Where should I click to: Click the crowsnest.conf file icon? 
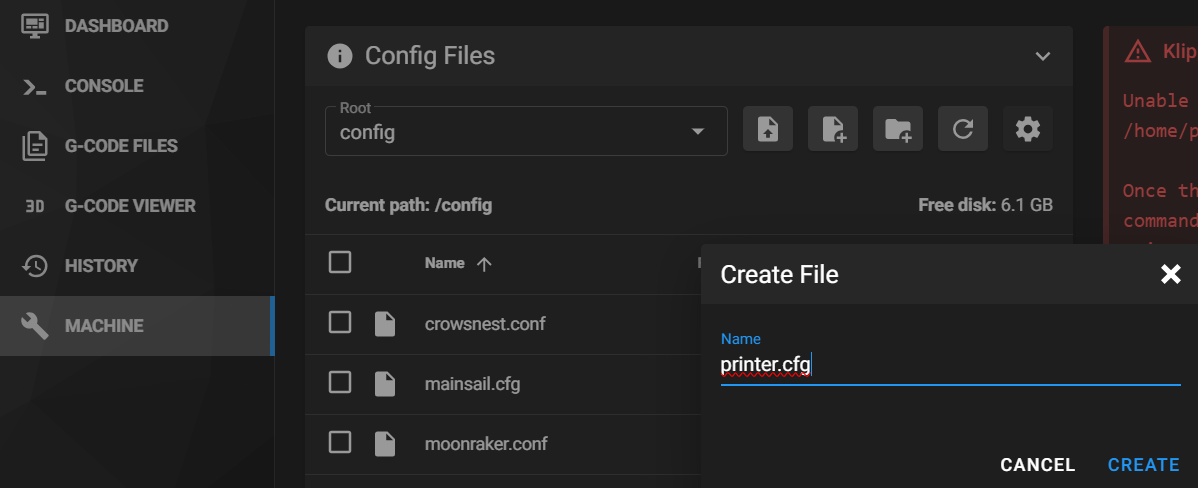click(x=385, y=323)
